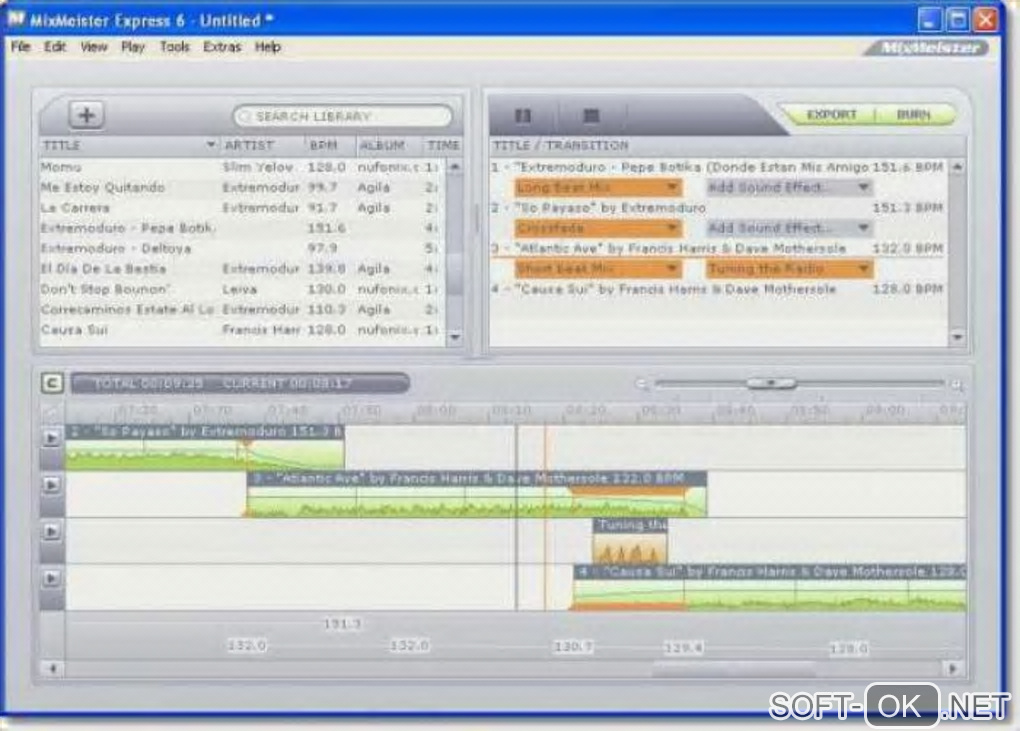Open the Edit menu
Viewport: 1020px width, 731px height.
[55, 47]
